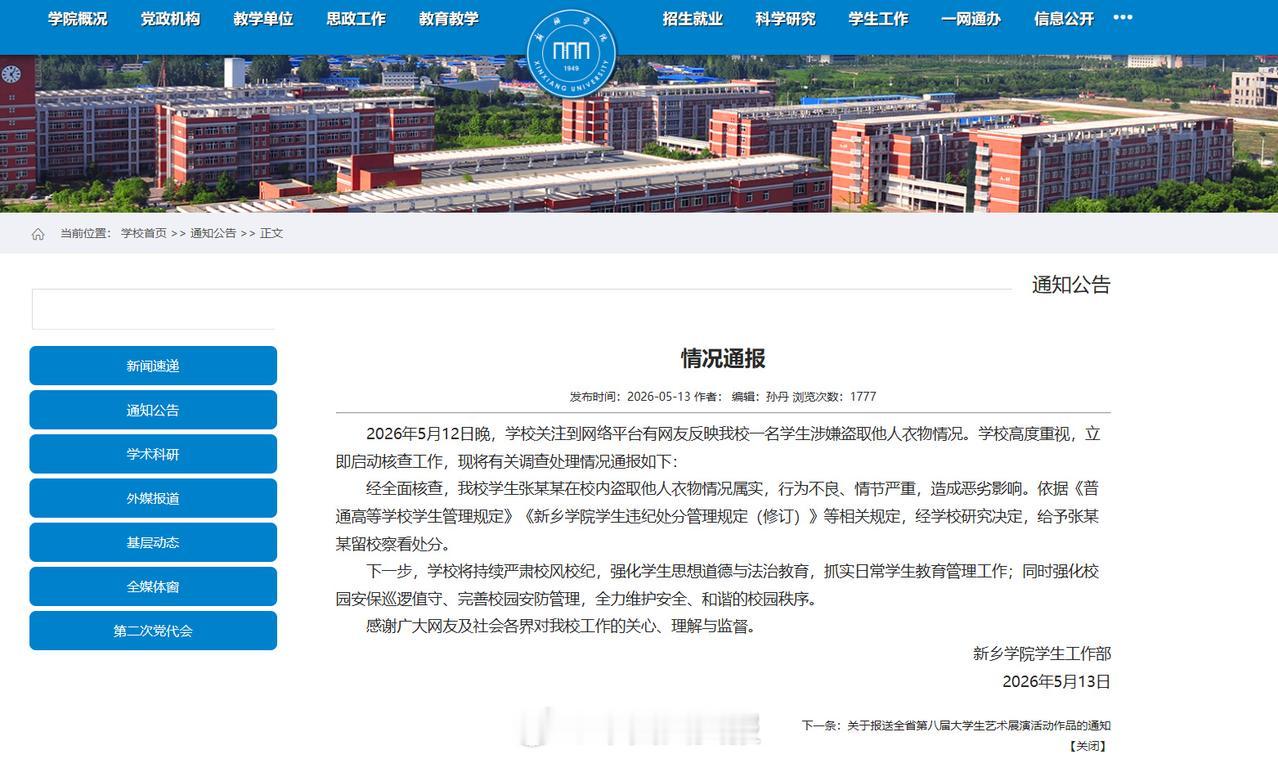Open the 党政机构 menu
The image size is (1278, 759).
tap(170, 18)
